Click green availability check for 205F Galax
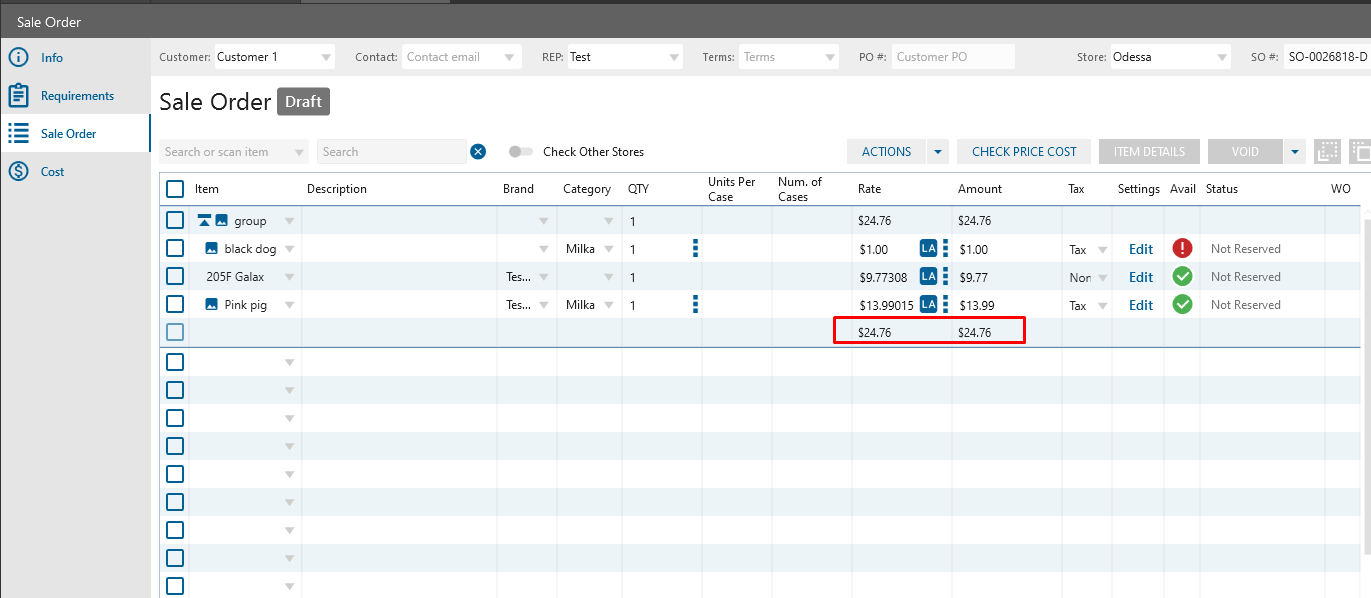Viewport: 1371px width, 598px height. pos(1182,277)
